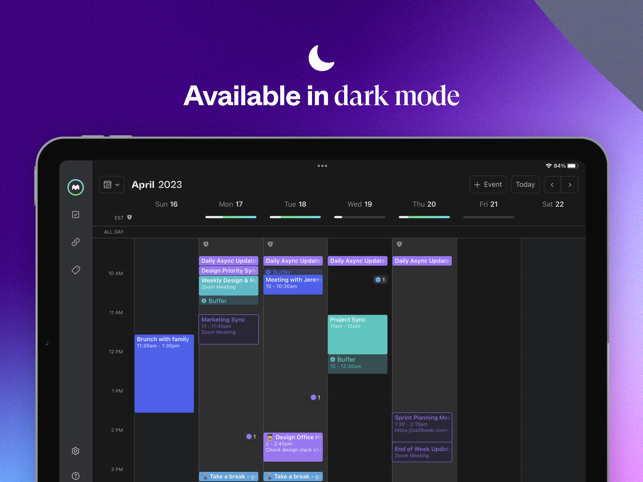Open settings gear in sidebar
Screen dimensions: 643x482
[75, 451]
